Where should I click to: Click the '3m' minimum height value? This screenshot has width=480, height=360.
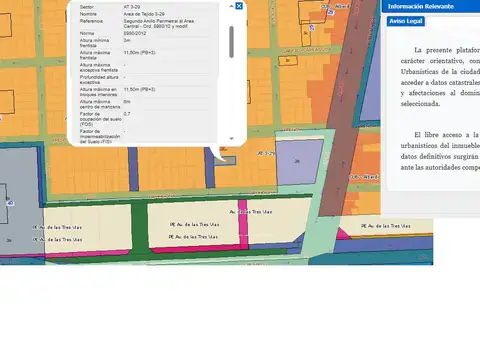(127, 40)
